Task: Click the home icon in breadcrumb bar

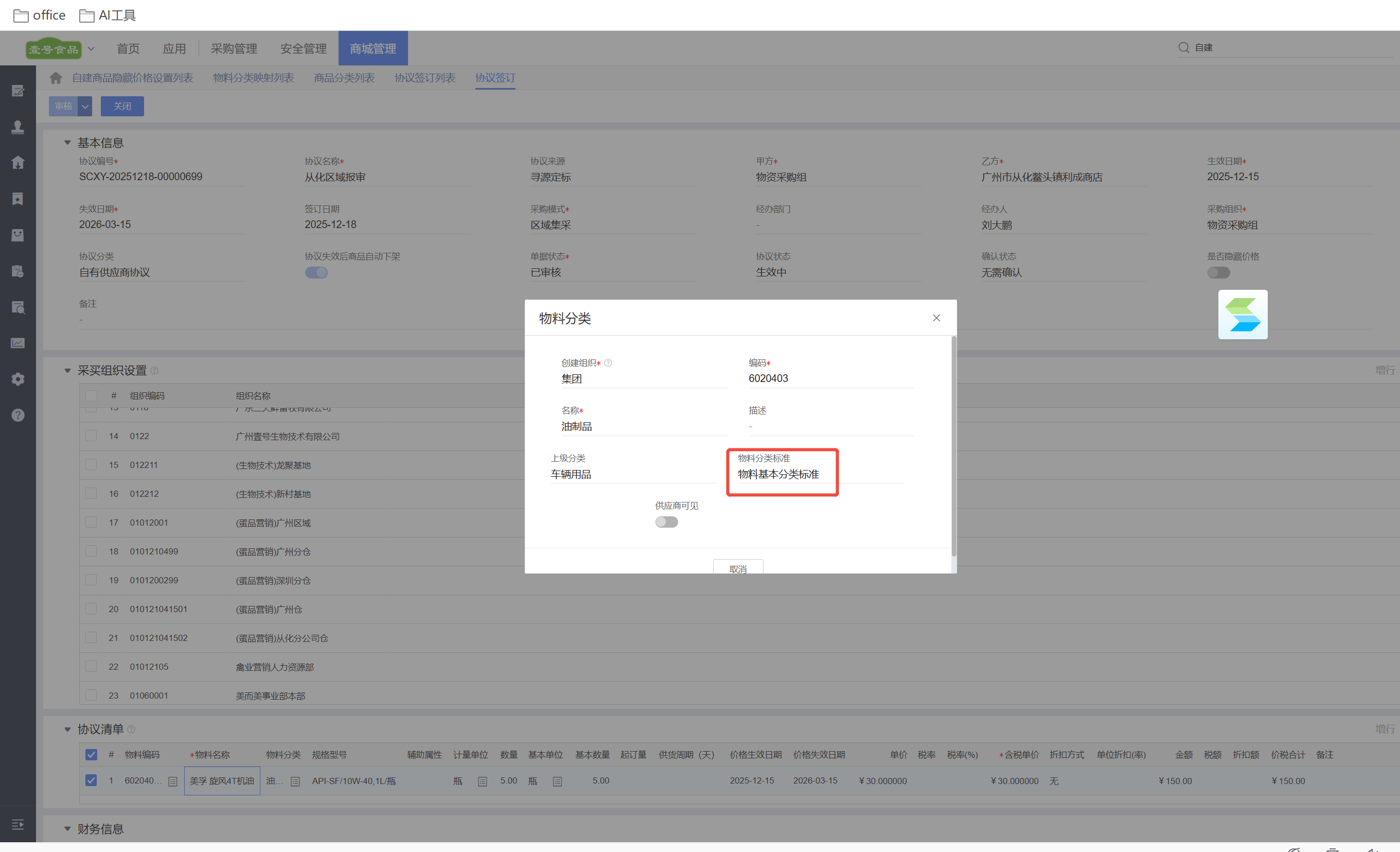Action: pyautogui.click(x=56, y=78)
